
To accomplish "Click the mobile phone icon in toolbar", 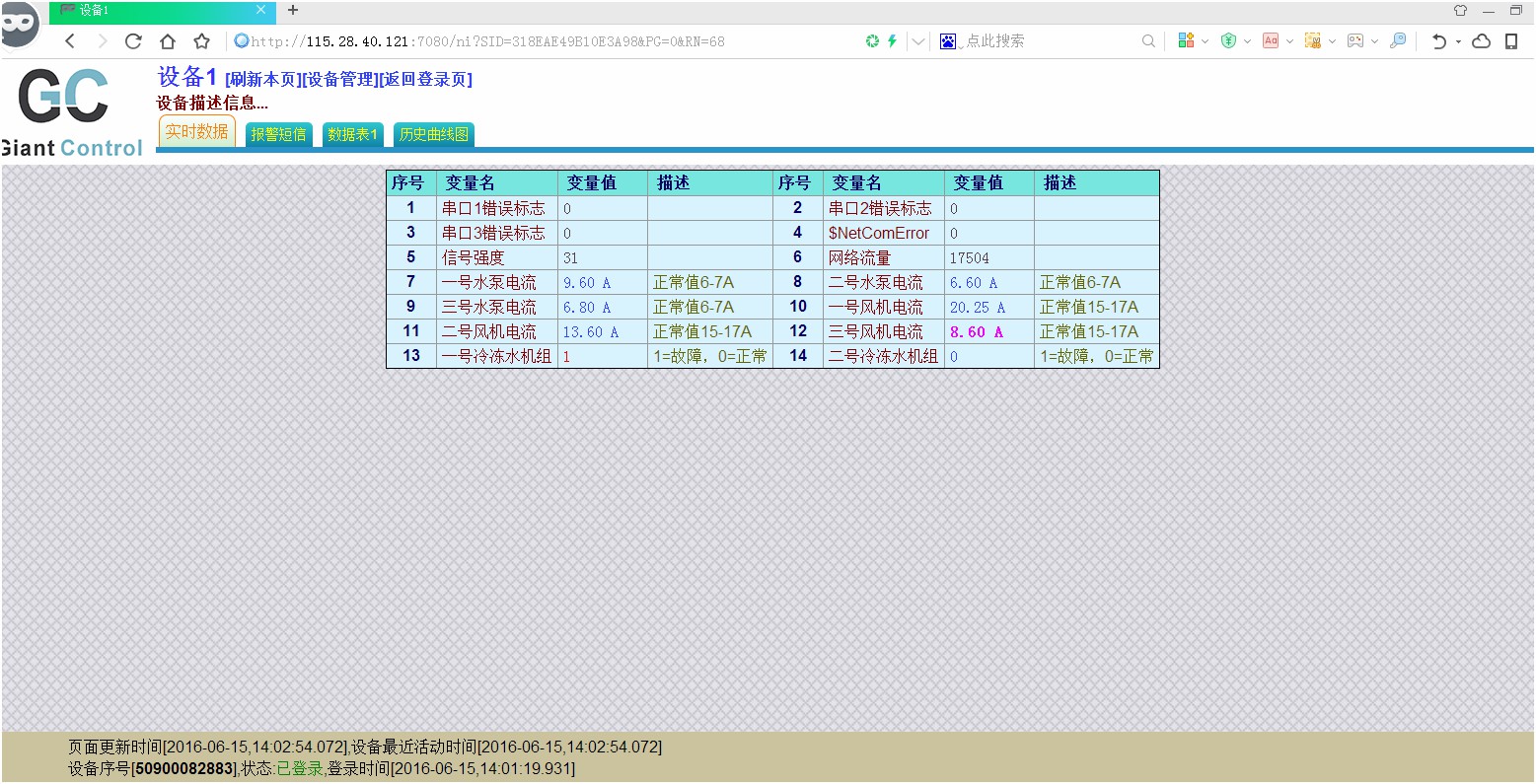I will pyautogui.click(x=1511, y=41).
